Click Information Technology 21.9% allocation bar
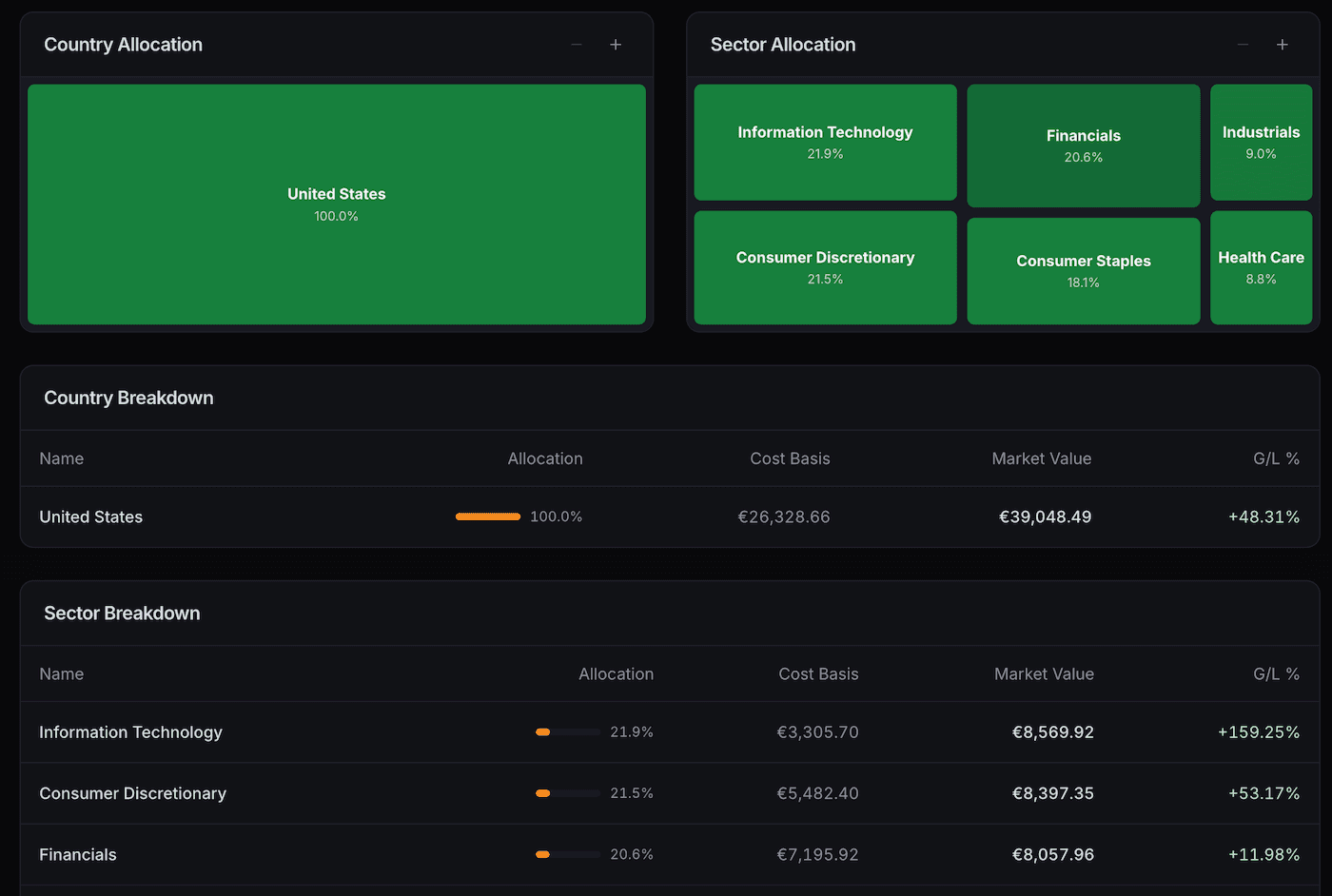Viewport: 1332px width, 896px height. pos(568,732)
